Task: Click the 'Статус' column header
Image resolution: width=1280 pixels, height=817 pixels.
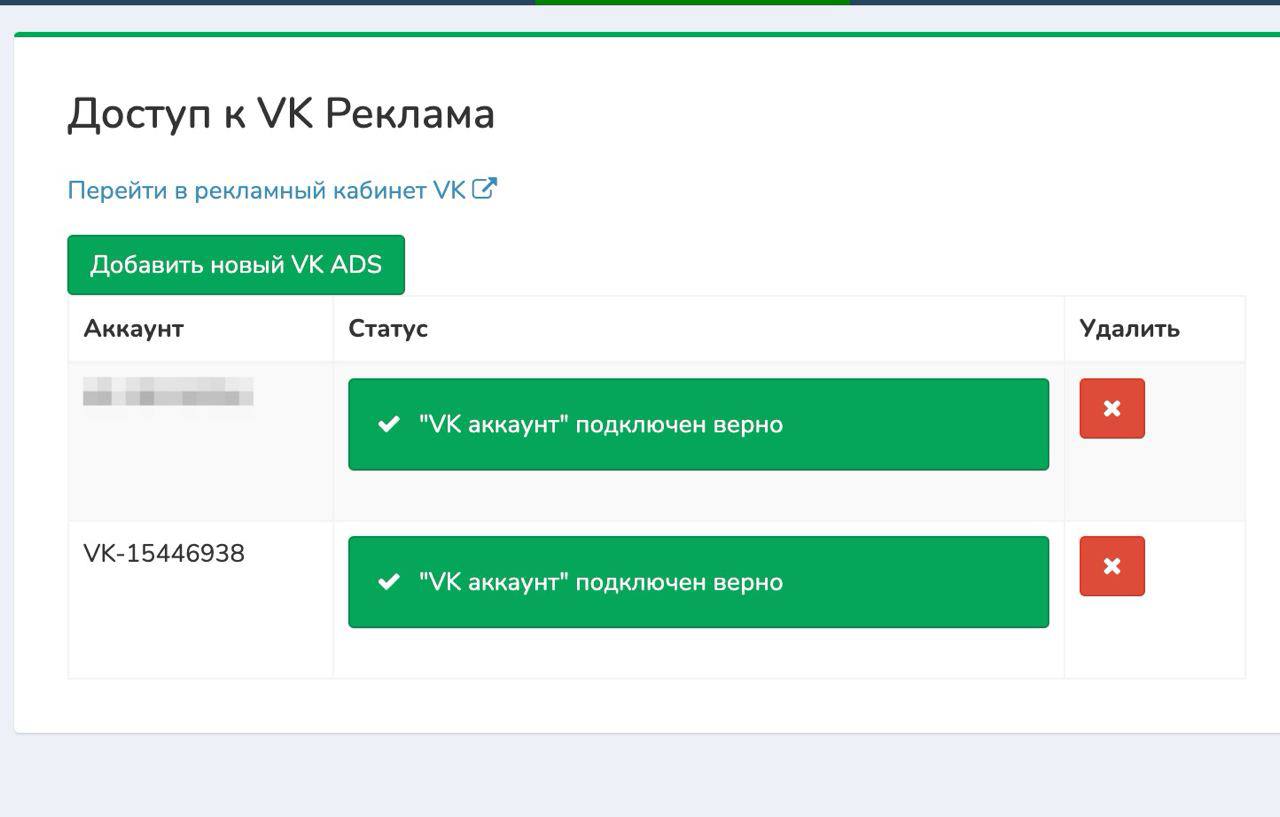Action: point(388,328)
